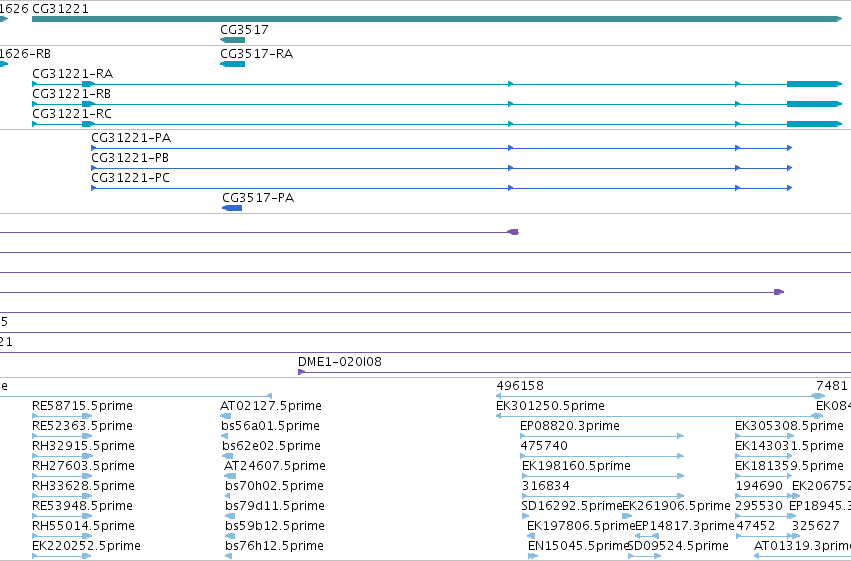Click the CG31221-RA transcript label
The image size is (851, 561).
pyautogui.click(x=73, y=74)
